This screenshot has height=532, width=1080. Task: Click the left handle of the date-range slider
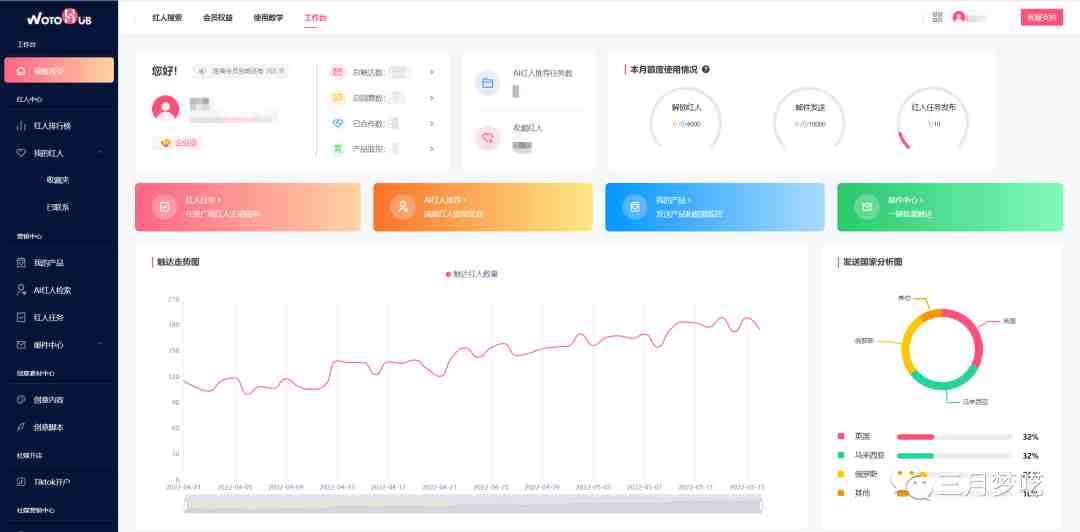[x=185, y=505]
